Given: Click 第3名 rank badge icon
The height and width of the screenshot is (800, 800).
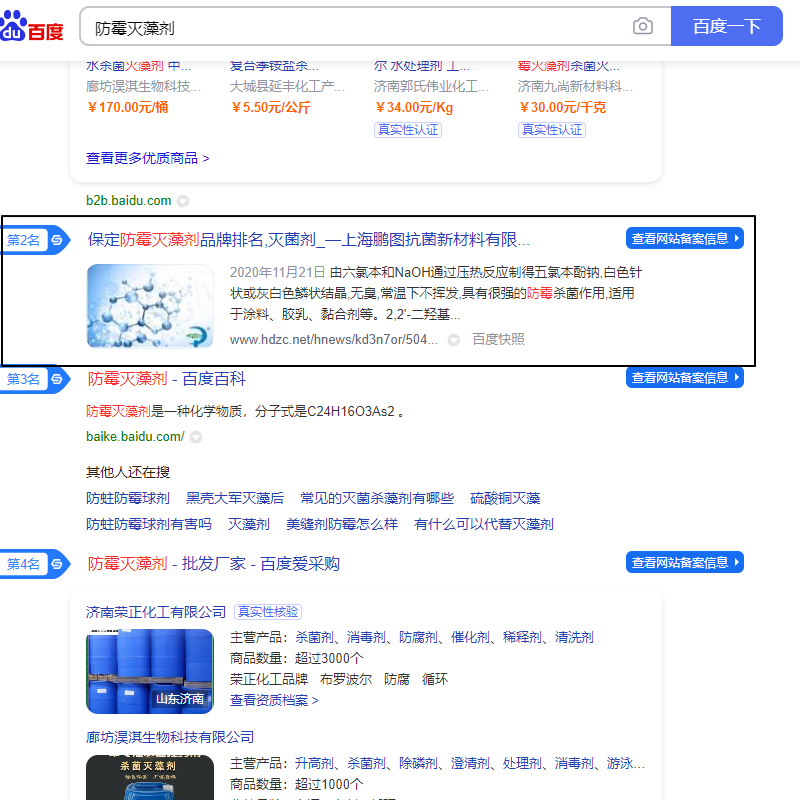Looking at the screenshot, I should point(35,379).
